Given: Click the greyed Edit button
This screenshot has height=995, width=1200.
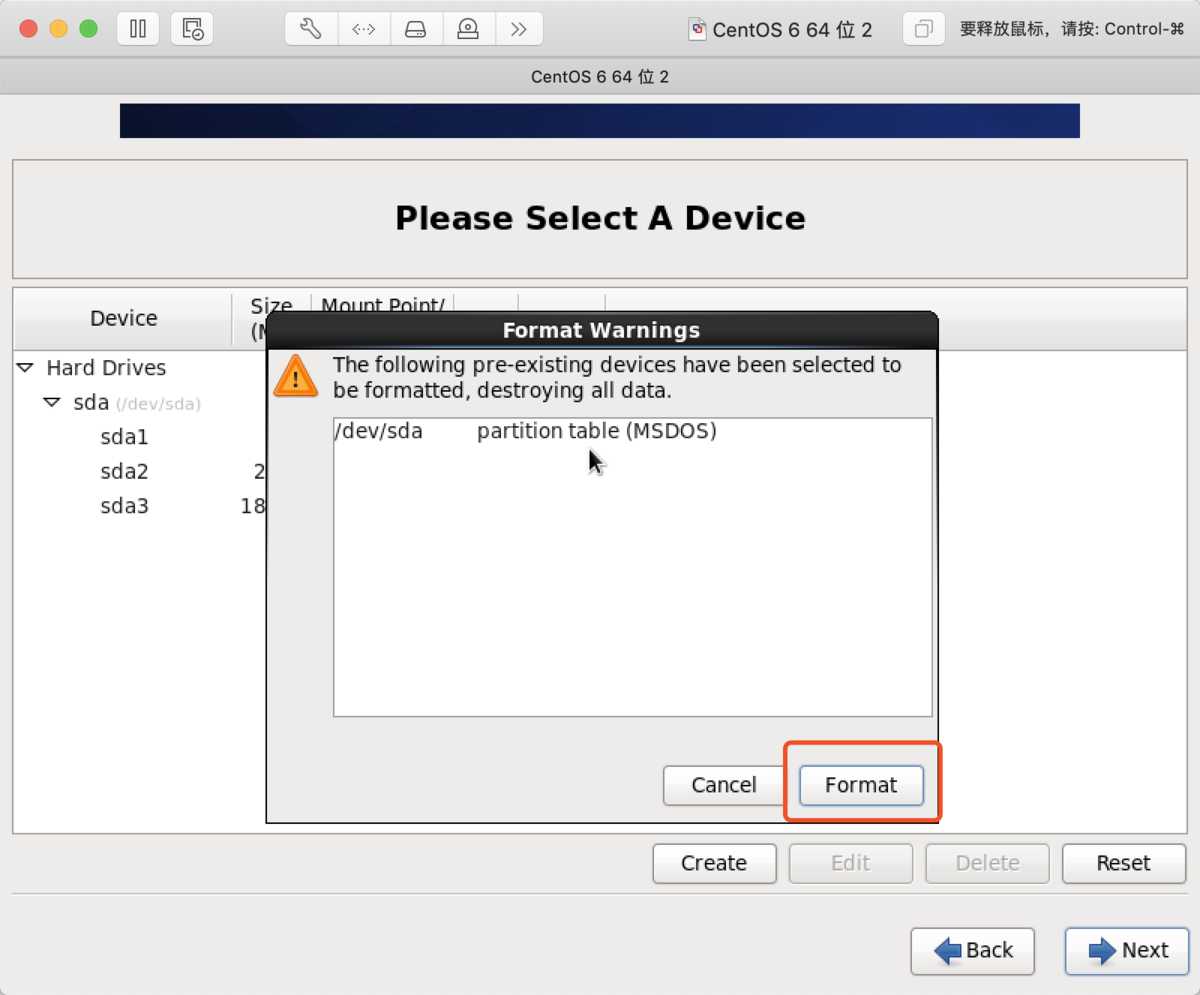Looking at the screenshot, I should click(850, 863).
